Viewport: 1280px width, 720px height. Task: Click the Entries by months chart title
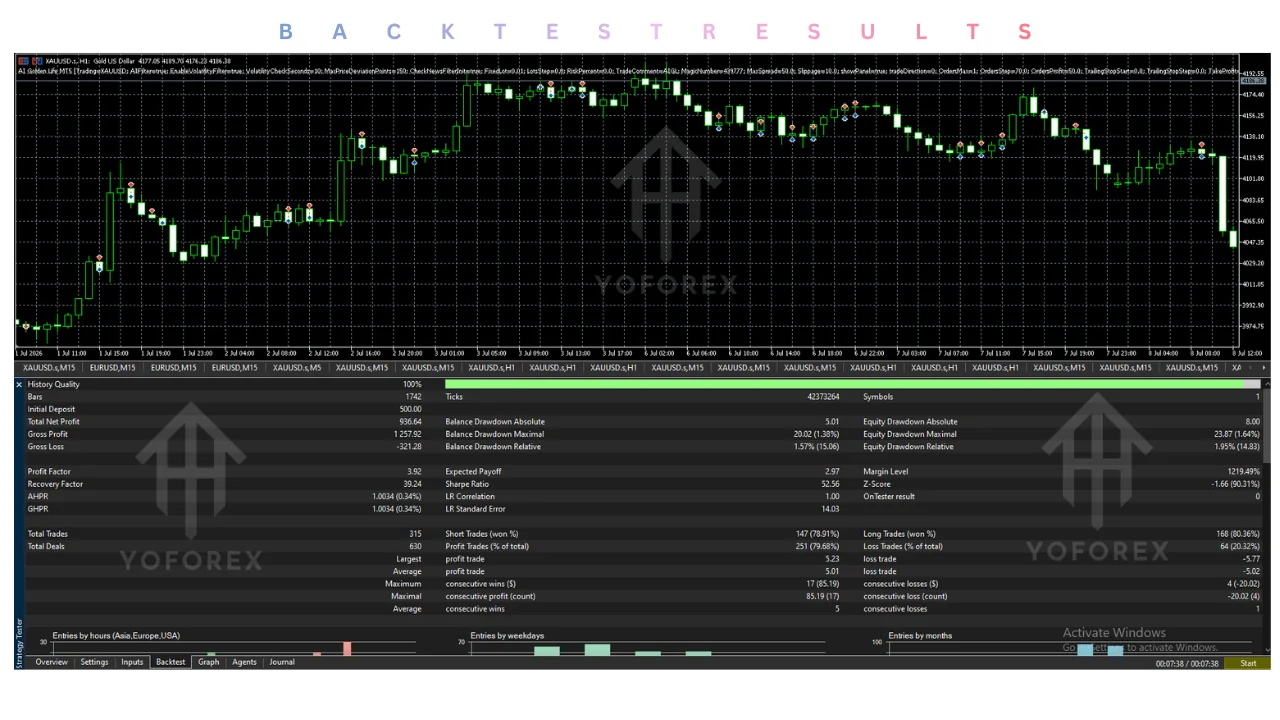coord(920,635)
